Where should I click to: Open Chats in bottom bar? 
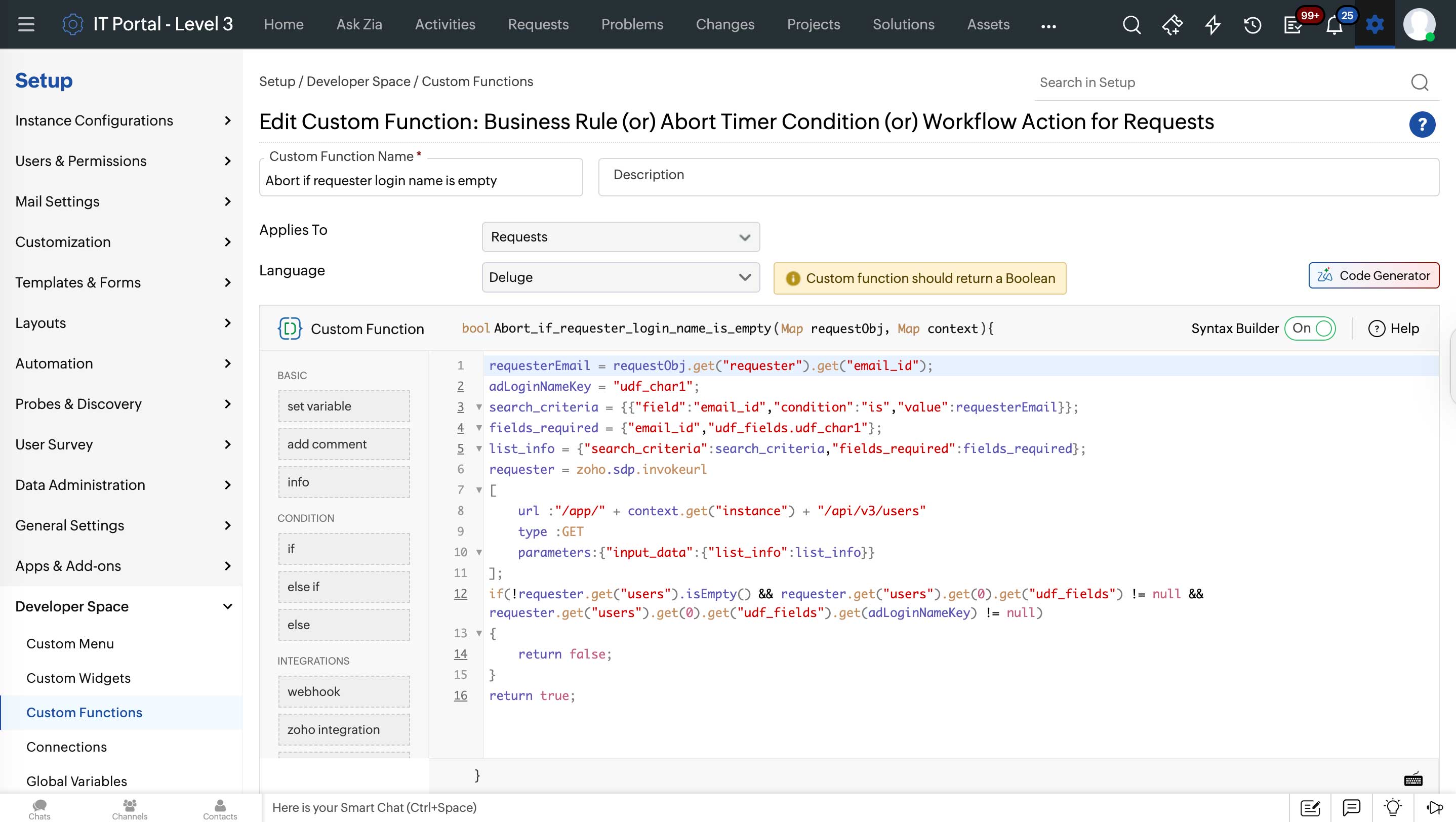39,809
